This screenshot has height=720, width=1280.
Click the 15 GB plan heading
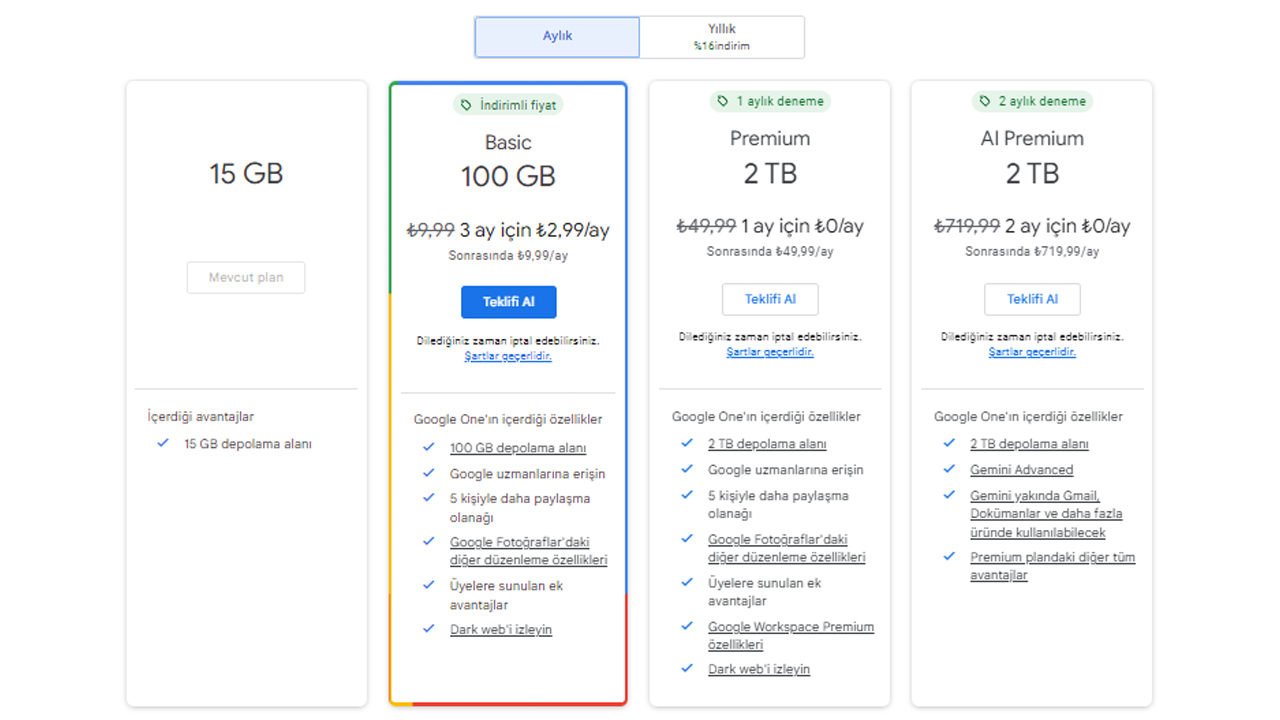[x=246, y=174]
